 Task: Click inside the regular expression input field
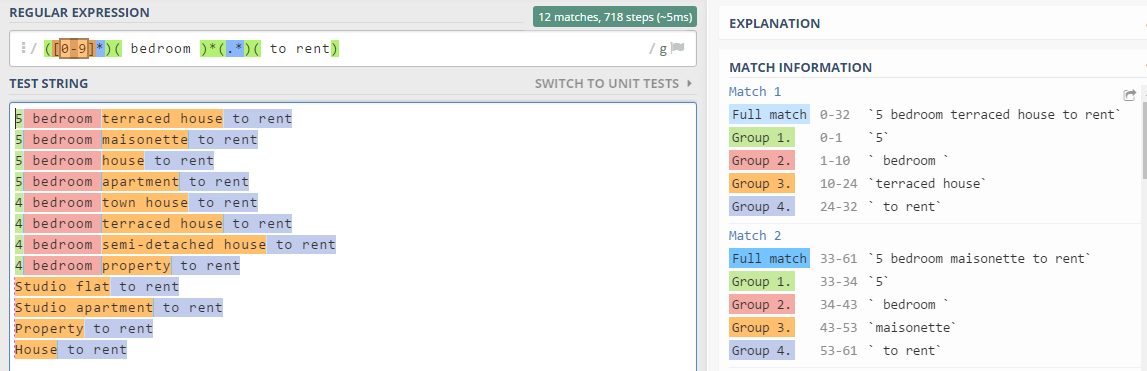[353, 49]
